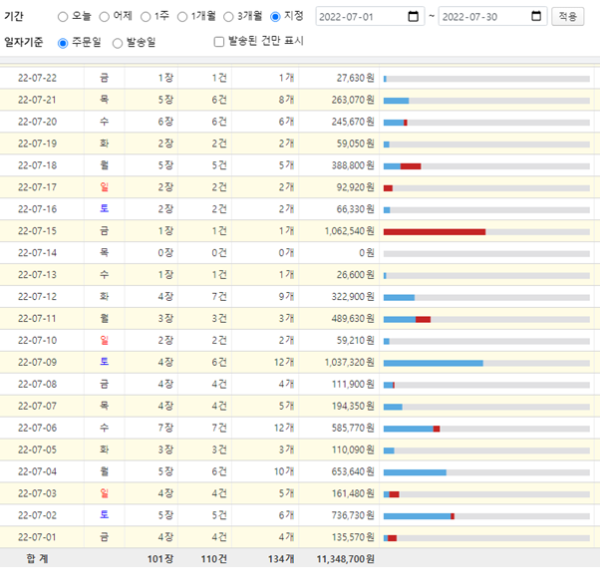Enable 발송된 건만 표시 checkbox
600x572 pixels.
click(x=219, y=42)
